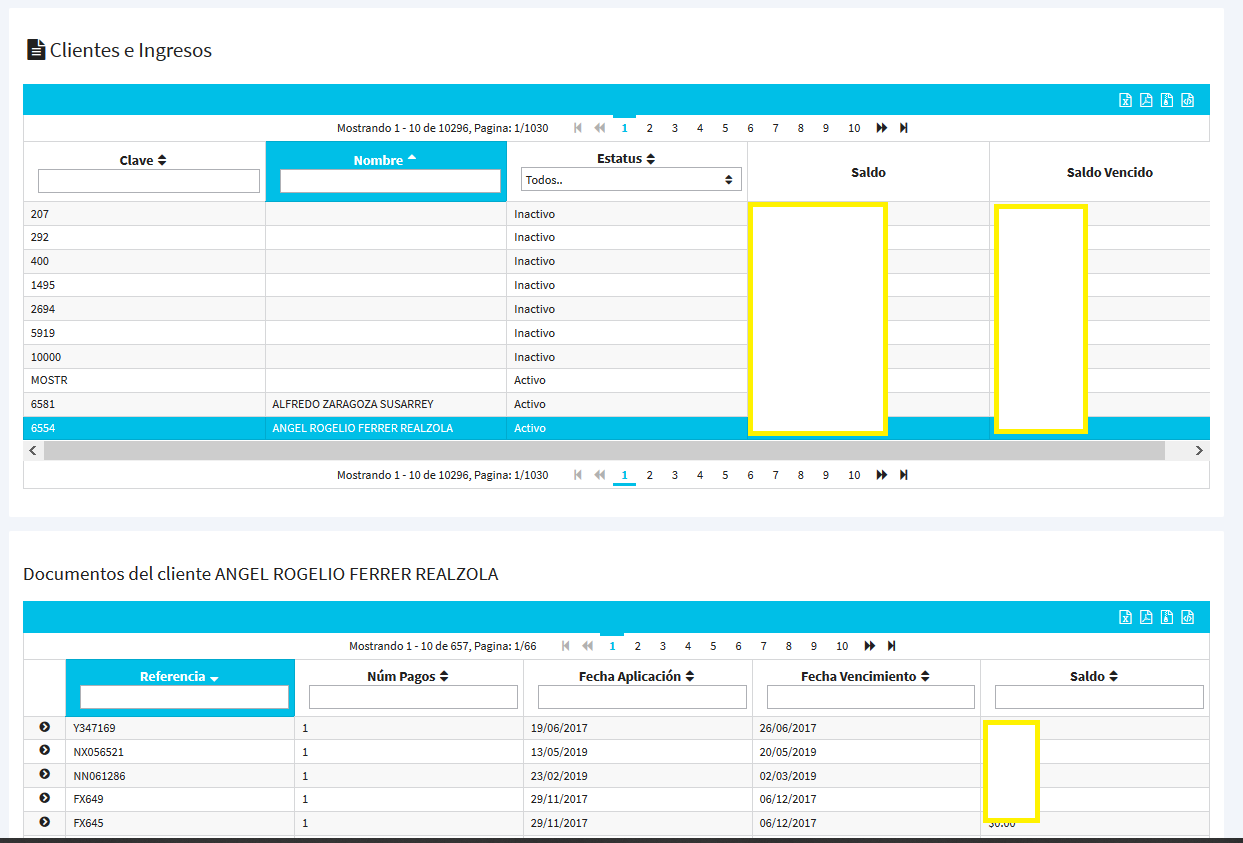This screenshot has width=1243, height=843.
Task: Download clients table as ZIP file
Action: pyautogui.click(x=1167, y=100)
